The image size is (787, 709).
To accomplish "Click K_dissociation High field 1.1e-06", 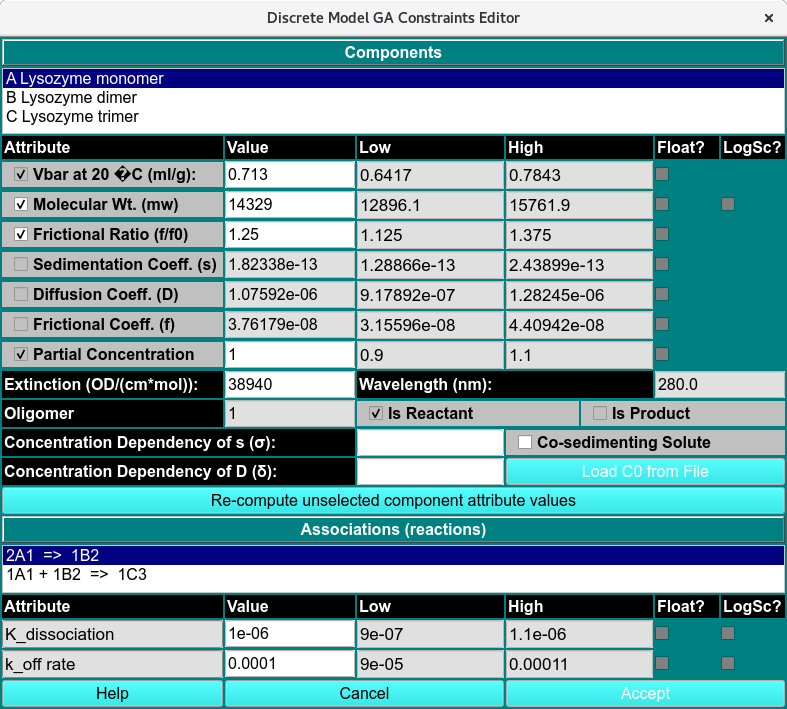I will coord(579,634).
